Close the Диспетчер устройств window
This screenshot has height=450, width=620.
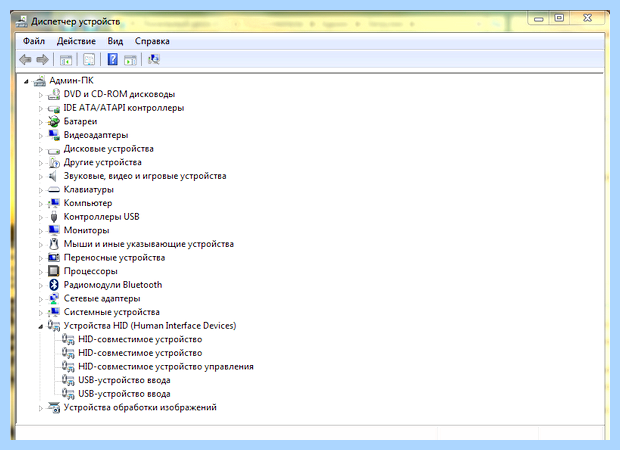point(587,18)
